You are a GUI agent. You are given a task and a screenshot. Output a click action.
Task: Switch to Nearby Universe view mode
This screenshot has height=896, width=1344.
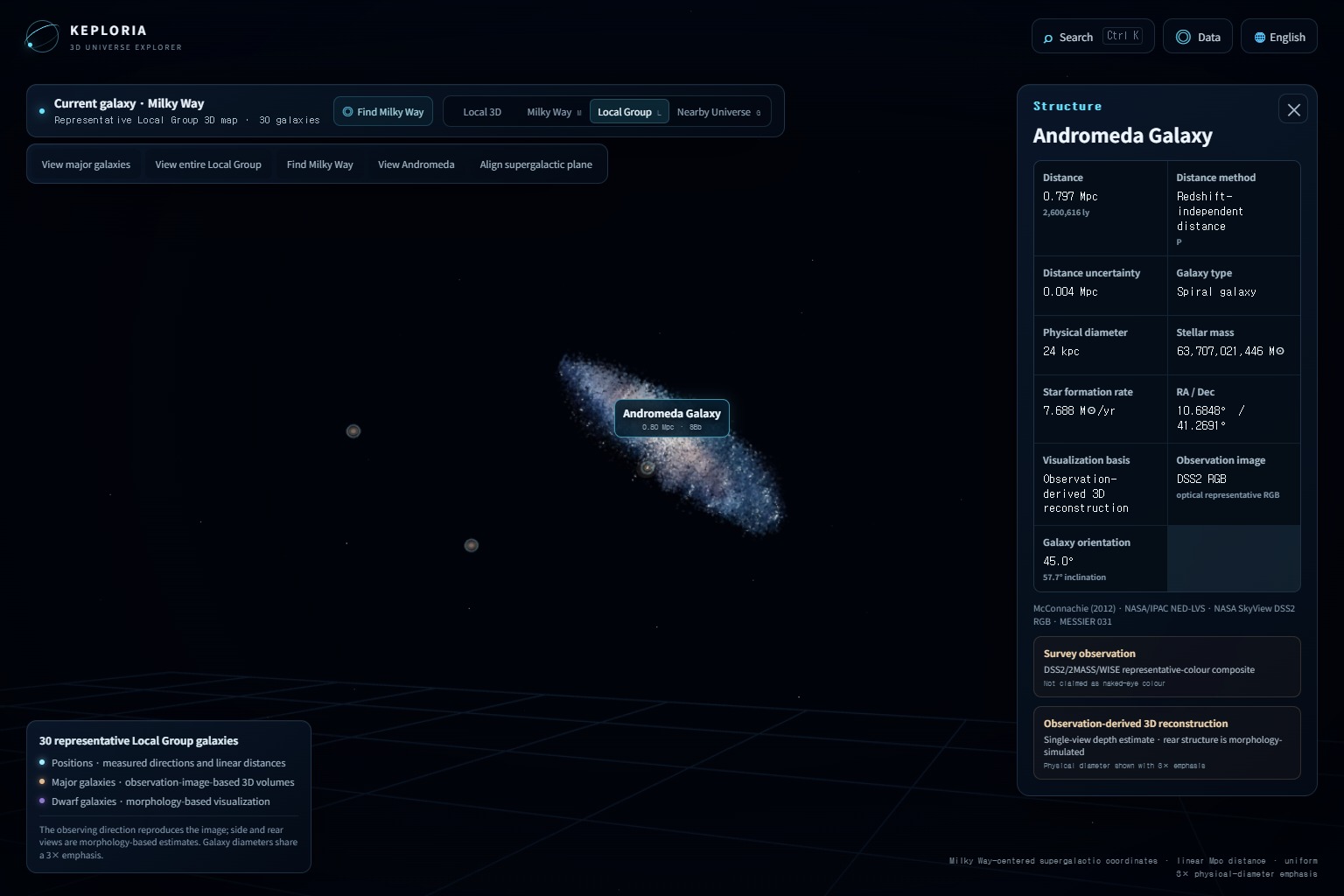pyautogui.click(x=718, y=112)
